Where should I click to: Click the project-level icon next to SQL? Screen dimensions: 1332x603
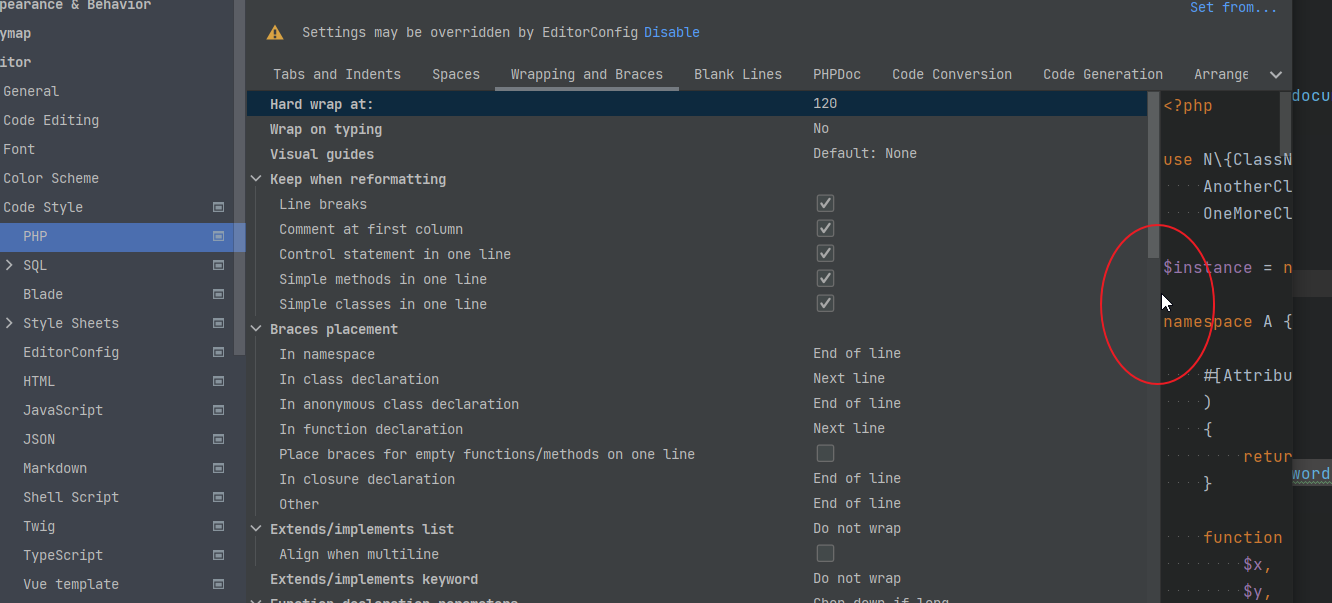pyautogui.click(x=218, y=265)
